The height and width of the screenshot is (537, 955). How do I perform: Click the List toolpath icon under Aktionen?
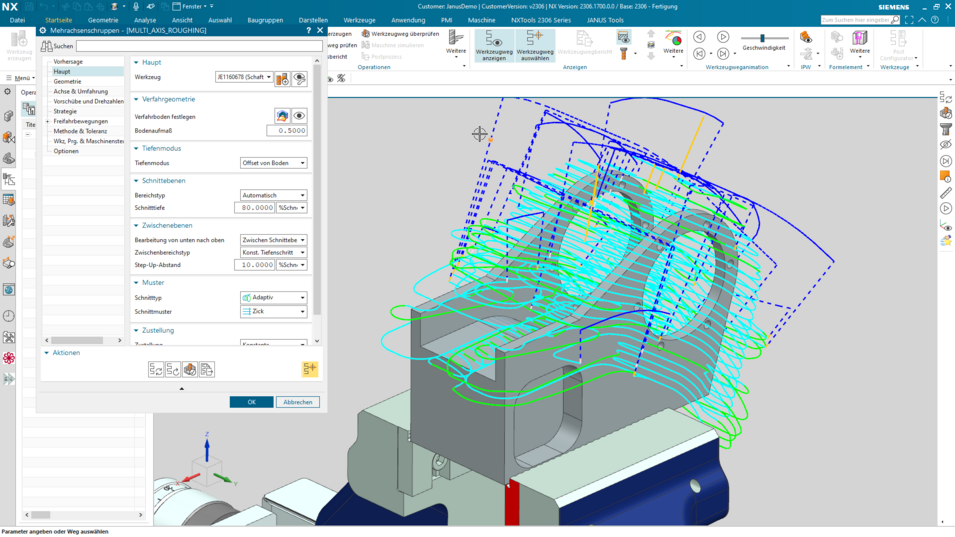(207, 370)
